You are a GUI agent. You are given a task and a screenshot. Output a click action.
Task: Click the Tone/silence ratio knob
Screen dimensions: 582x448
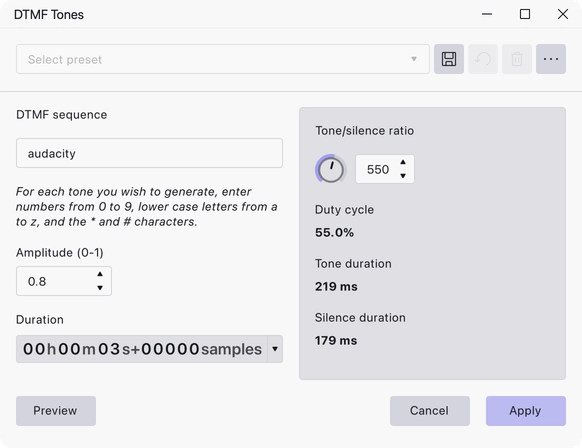[331, 170]
